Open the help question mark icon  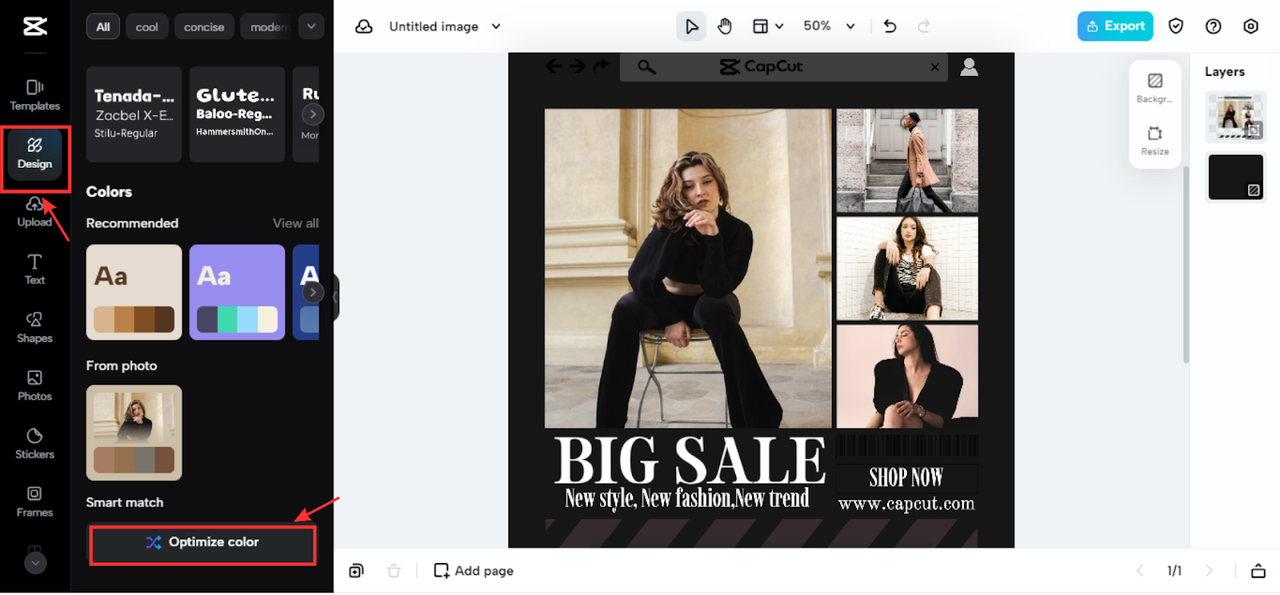pos(1213,26)
